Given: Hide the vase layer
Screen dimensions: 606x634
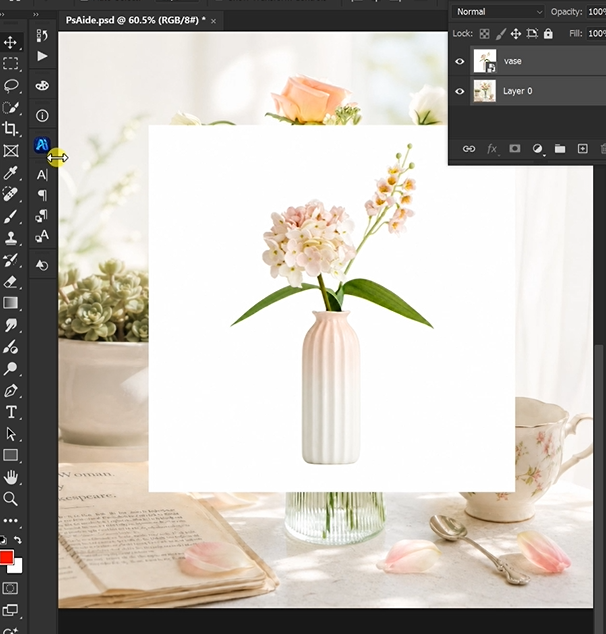Looking at the screenshot, I should tap(460, 61).
